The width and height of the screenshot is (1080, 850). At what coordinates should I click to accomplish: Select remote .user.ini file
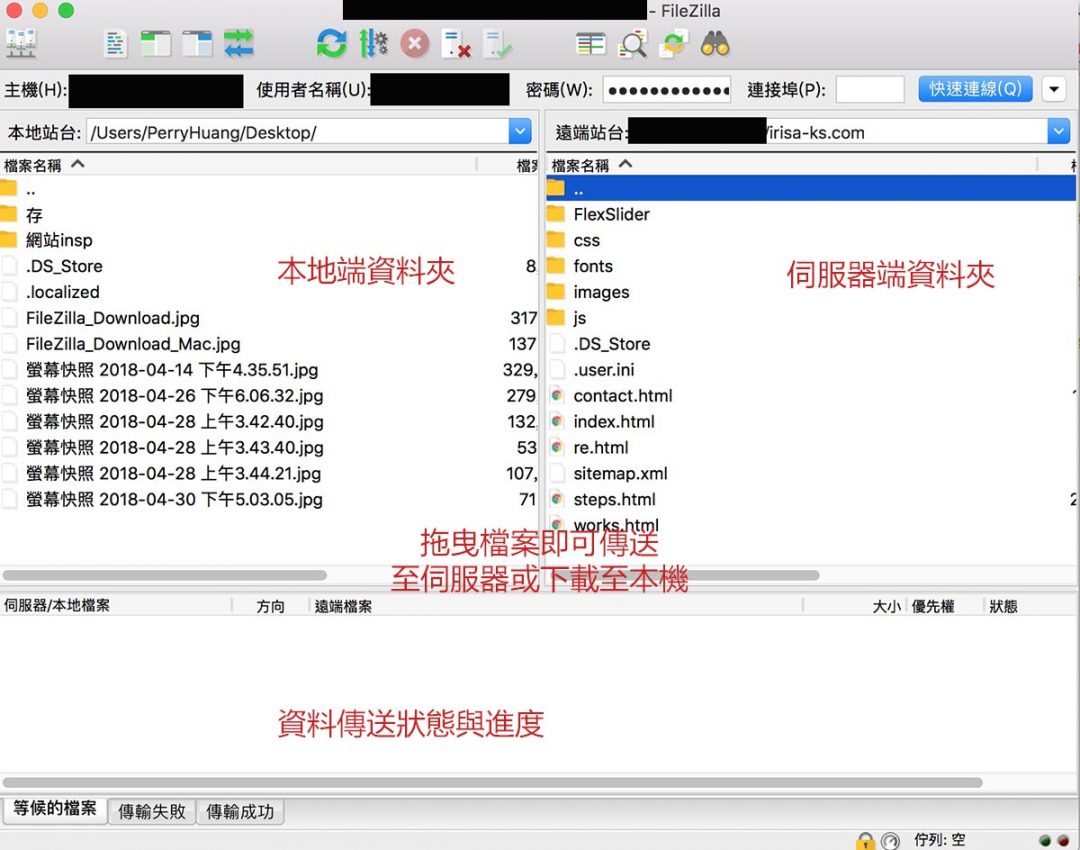811,370
